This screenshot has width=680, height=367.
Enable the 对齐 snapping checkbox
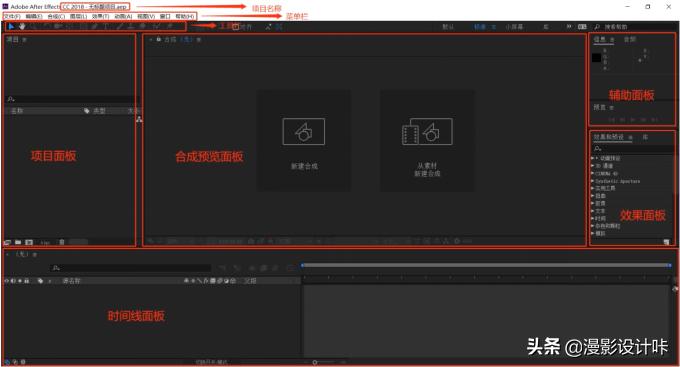tap(235, 26)
